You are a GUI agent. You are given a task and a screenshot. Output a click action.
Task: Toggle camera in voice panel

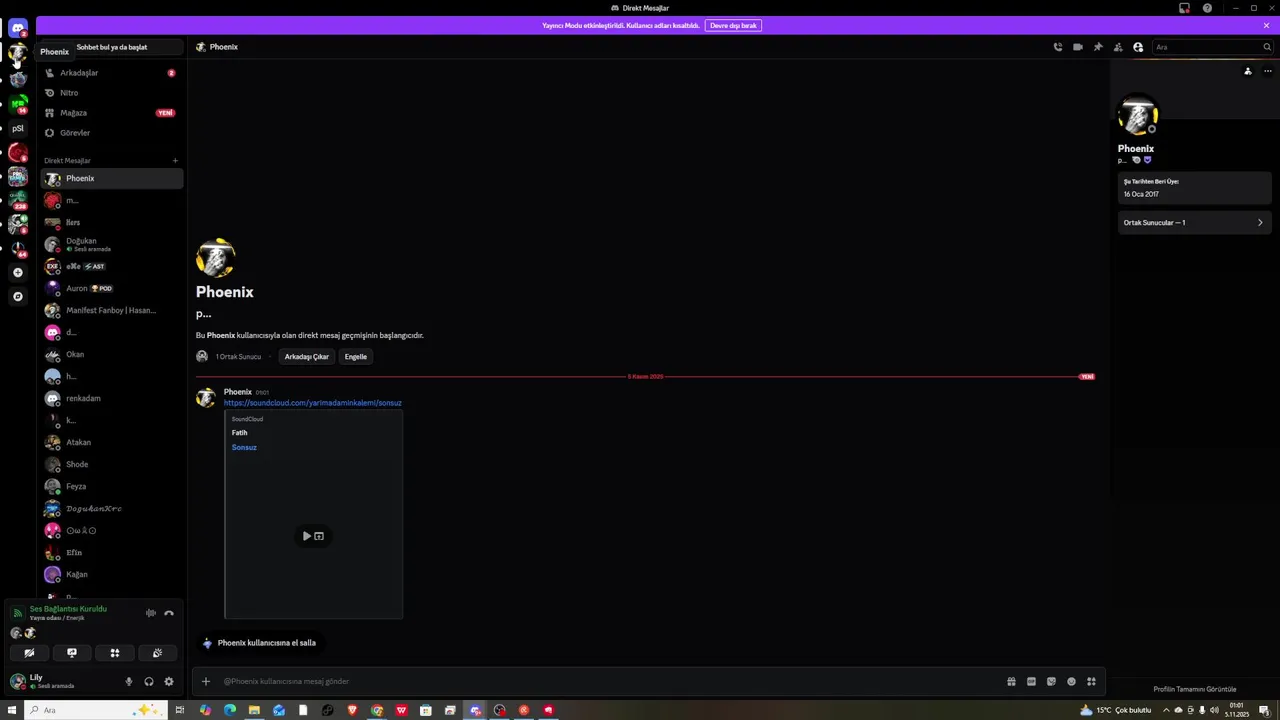[29, 653]
